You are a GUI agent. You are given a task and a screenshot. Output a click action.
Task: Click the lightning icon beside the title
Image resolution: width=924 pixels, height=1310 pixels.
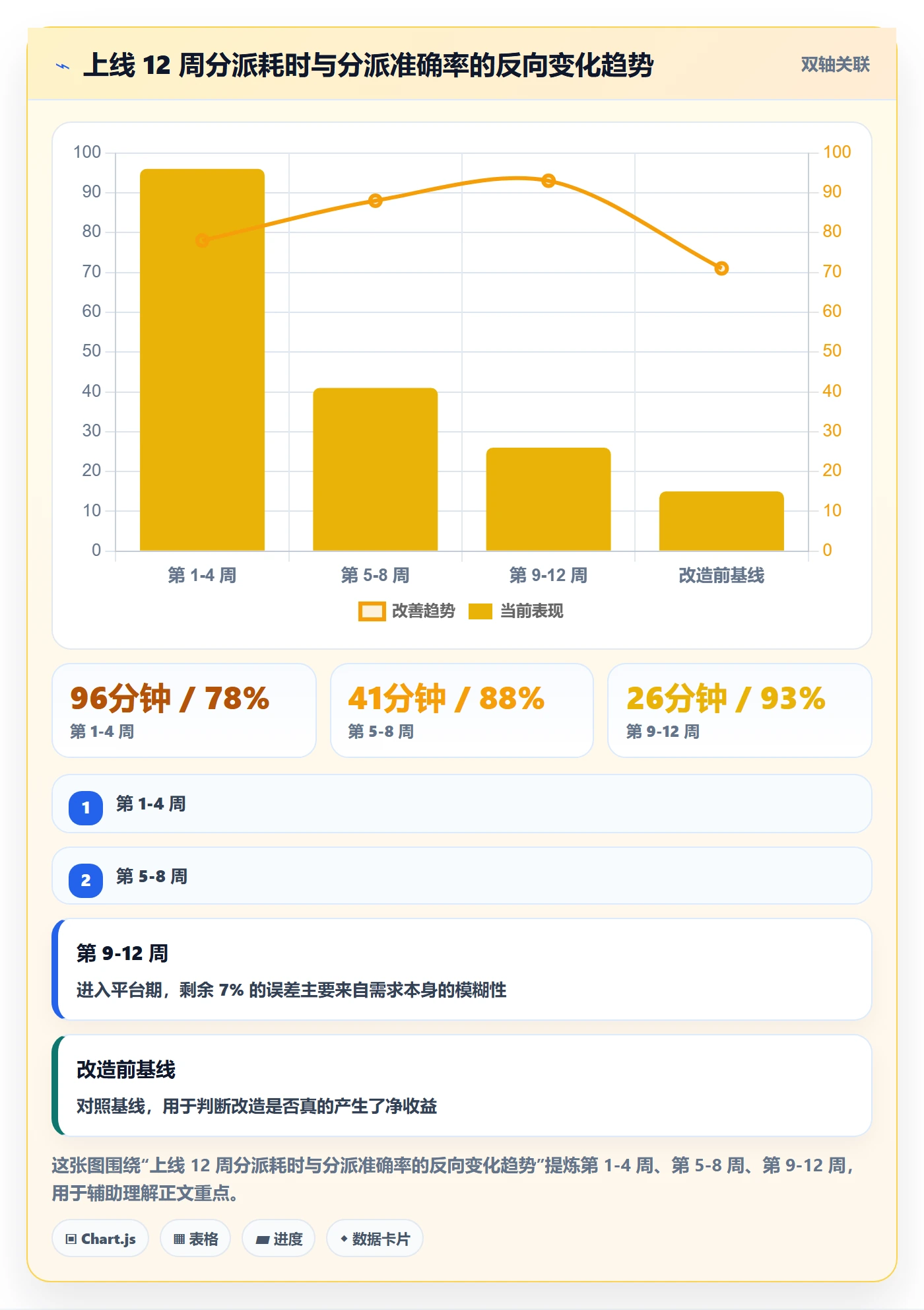tap(63, 66)
